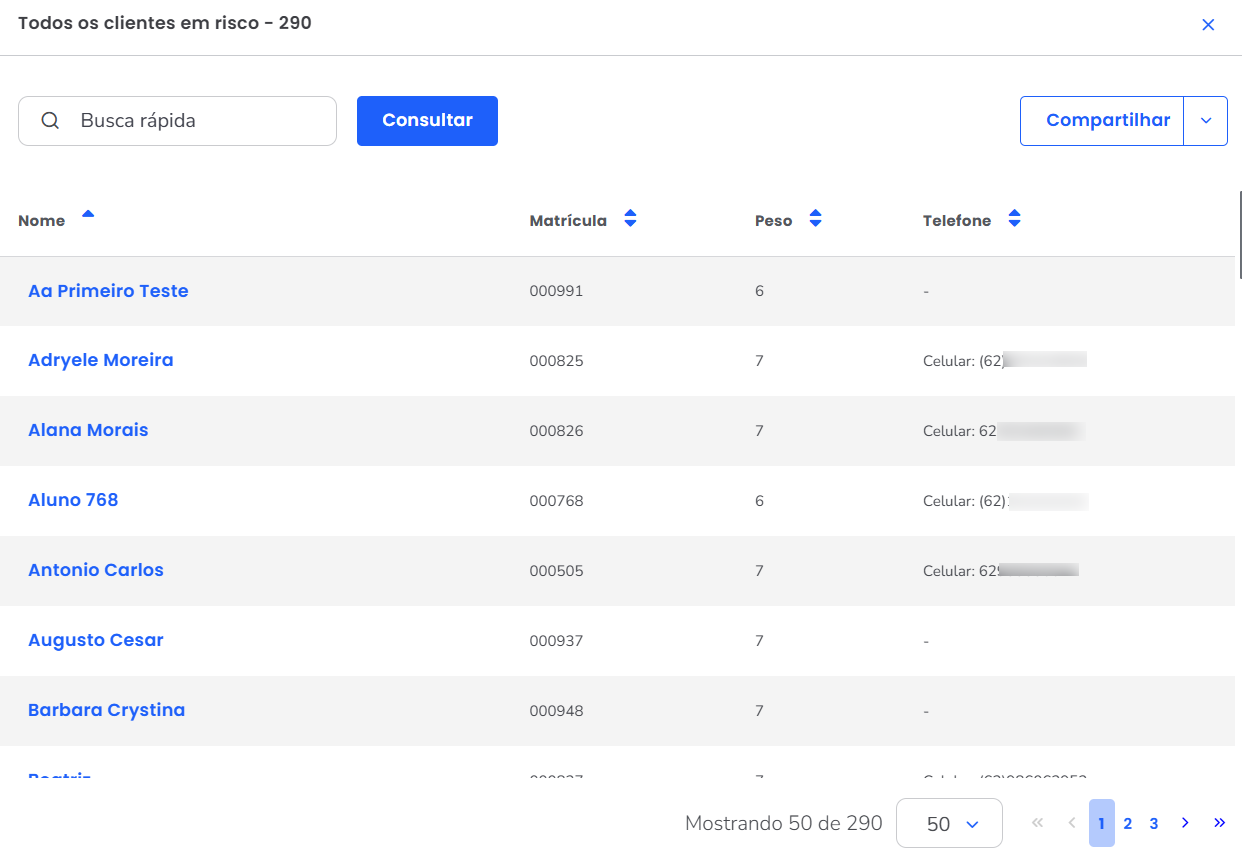The width and height of the screenshot is (1242, 865).
Task: Open the 50 per page dropdown
Action: click(949, 824)
